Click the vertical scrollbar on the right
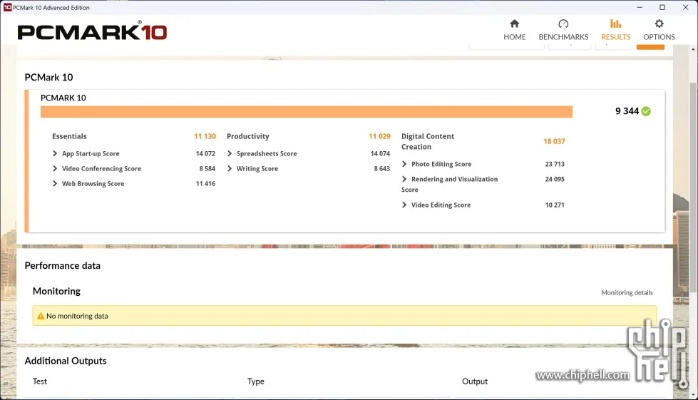Image resolution: width=698 pixels, height=400 pixels. tap(693, 200)
